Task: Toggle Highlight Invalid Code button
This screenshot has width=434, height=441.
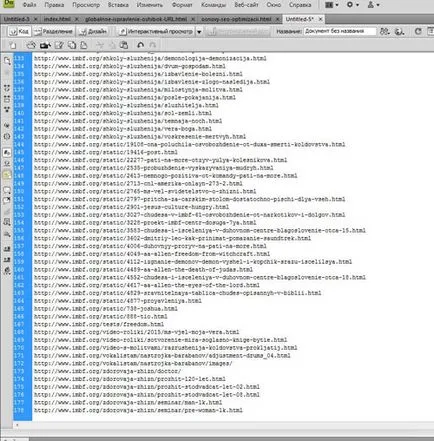Action: click(x=7, y=163)
